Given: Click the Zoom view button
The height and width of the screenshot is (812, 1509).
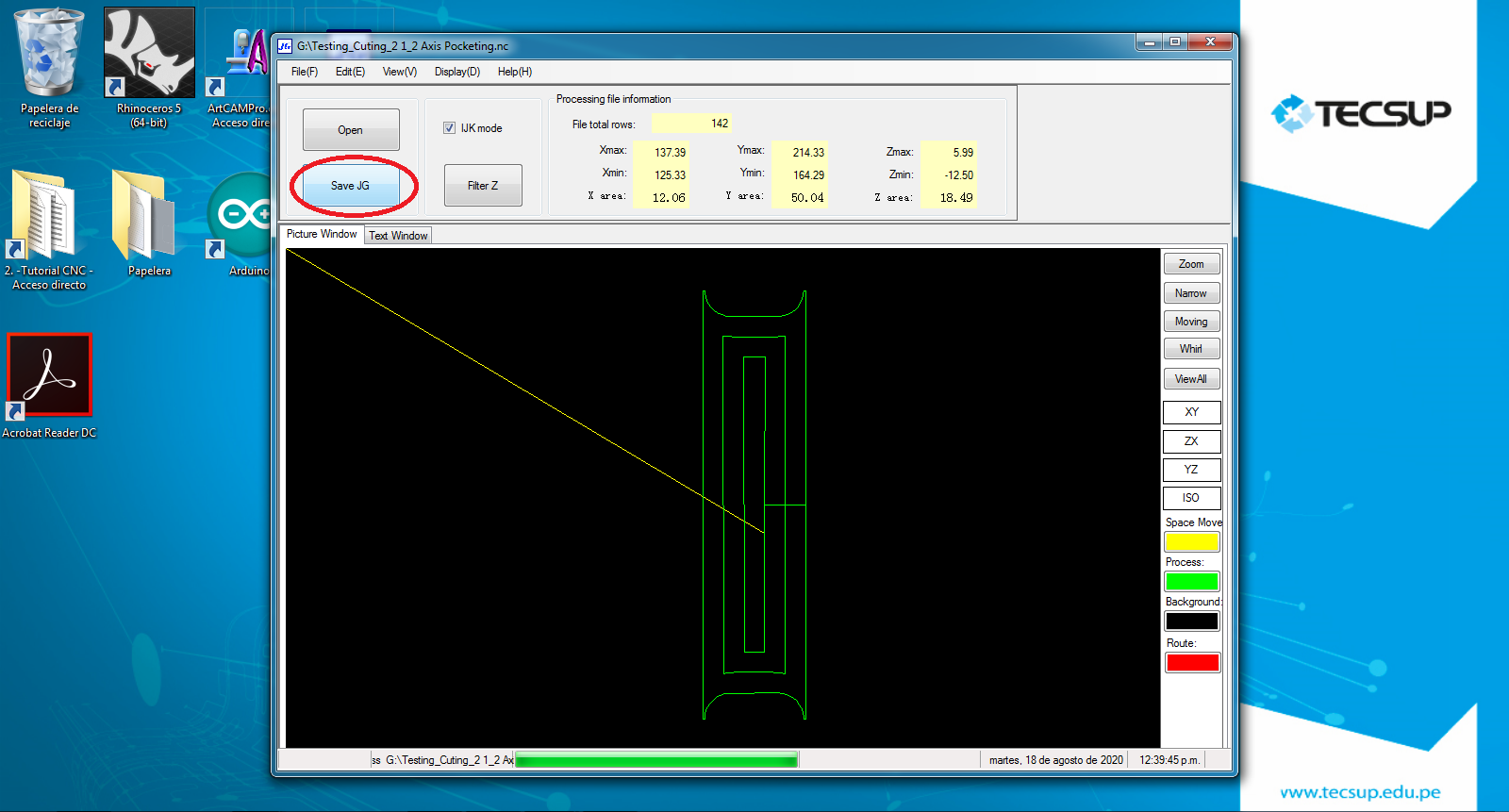Looking at the screenshot, I should pos(1191,264).
